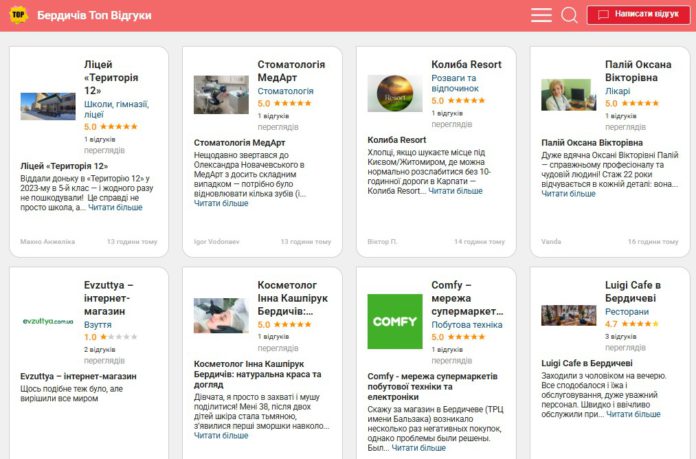Open Luigi Cafe restaurant photo
696x459 pixels.
coord(569,315)
